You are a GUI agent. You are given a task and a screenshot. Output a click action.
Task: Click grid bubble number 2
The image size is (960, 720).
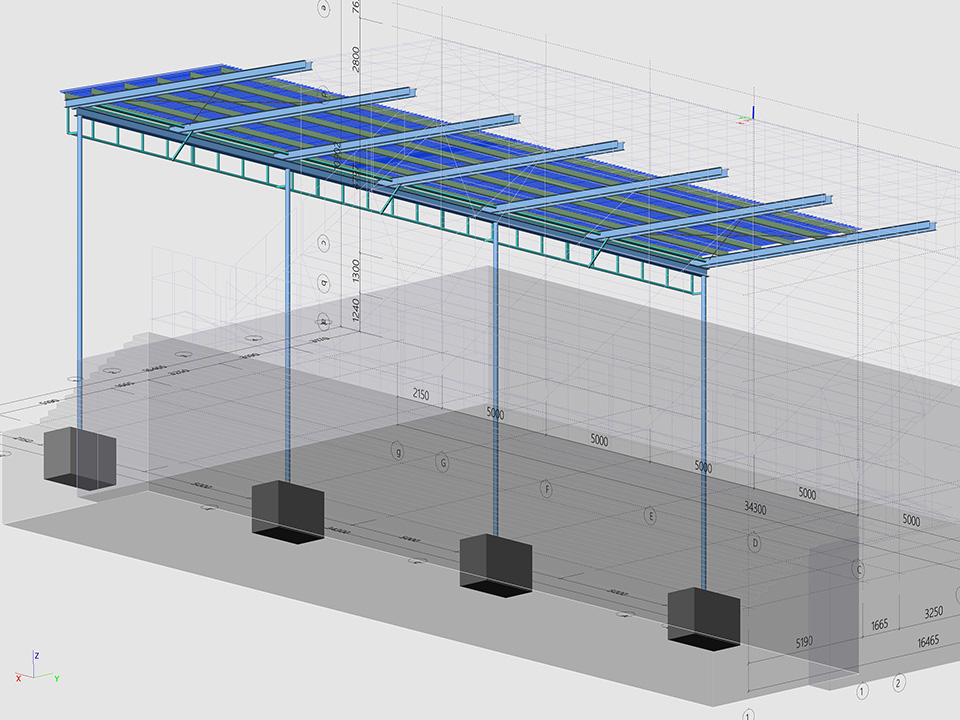(x=899, y=683)
